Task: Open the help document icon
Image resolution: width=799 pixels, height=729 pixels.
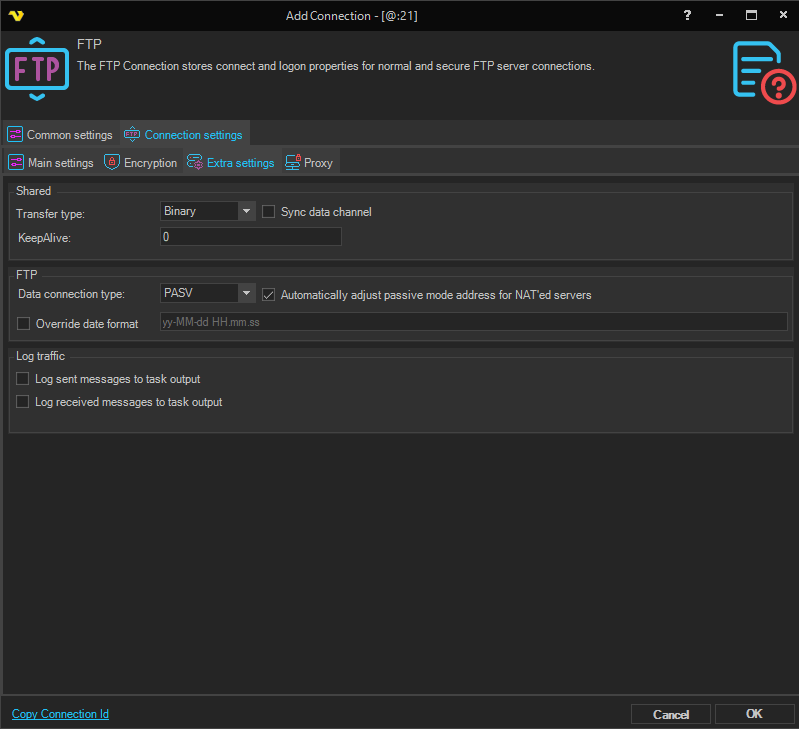Action: [763, 70]
